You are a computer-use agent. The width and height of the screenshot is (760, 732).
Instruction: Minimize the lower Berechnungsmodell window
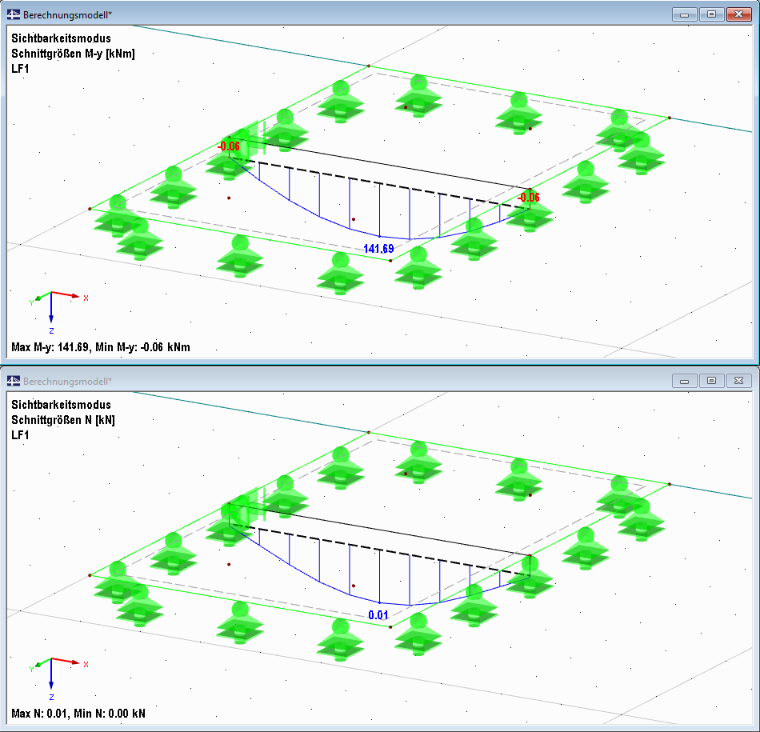point(684,381)
